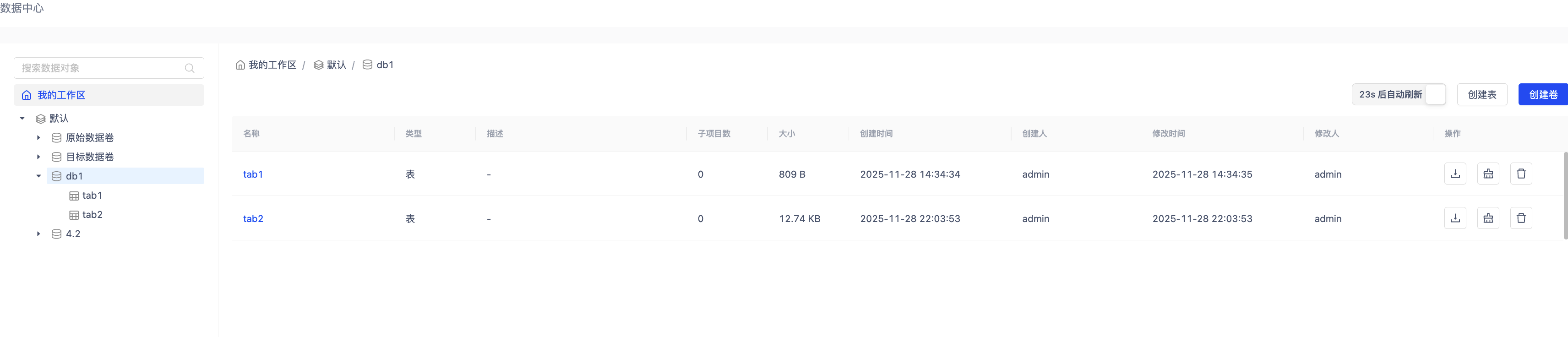This screenshot has height=337, width=1568.
Task: Click the home icon in the breadcrumb
Action: coord(240,65)
